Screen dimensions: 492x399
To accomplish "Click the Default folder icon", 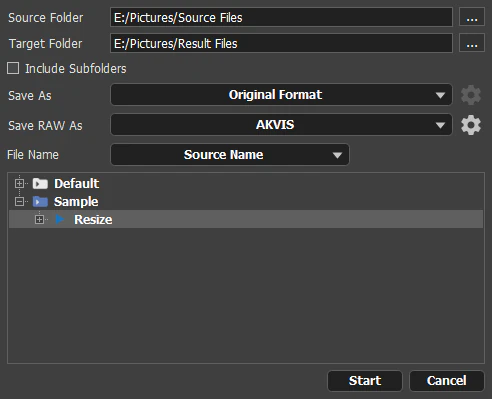I will (40, 183).
